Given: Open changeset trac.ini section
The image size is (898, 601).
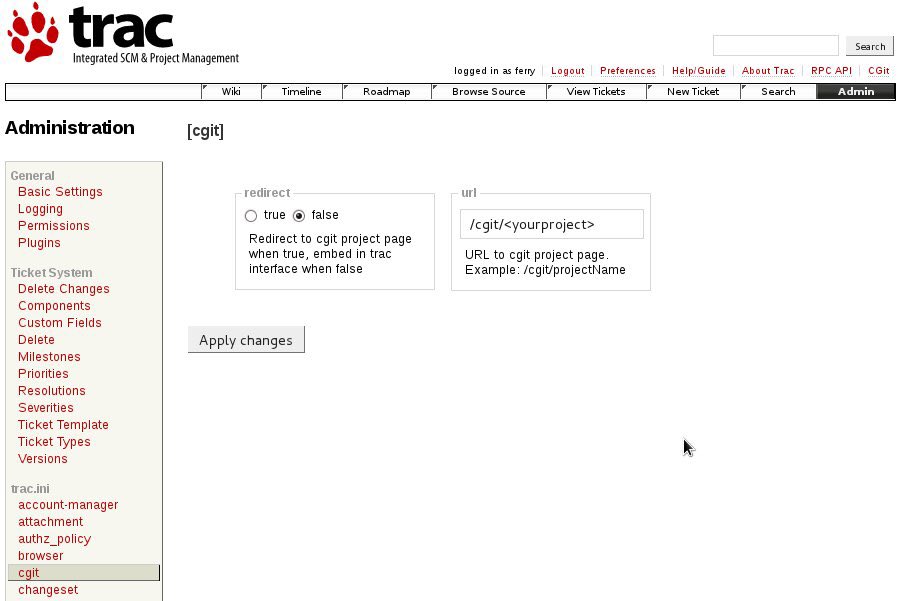Looking at the screenshot, I should [x=48, y=590].
